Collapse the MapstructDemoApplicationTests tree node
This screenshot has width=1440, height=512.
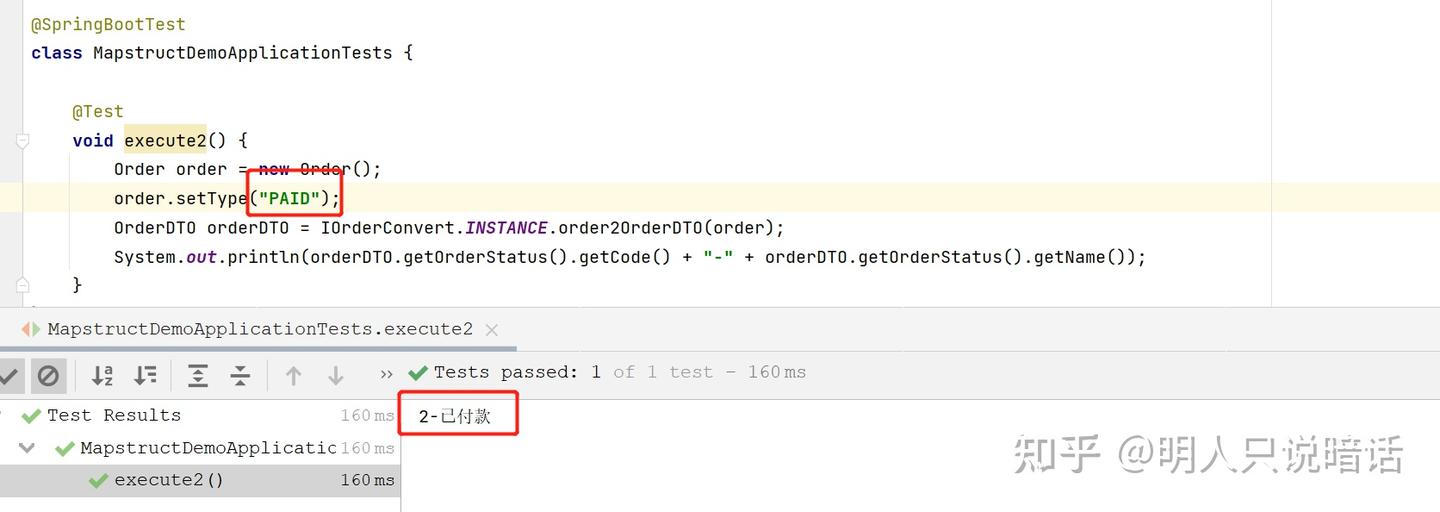click(27, 448)
